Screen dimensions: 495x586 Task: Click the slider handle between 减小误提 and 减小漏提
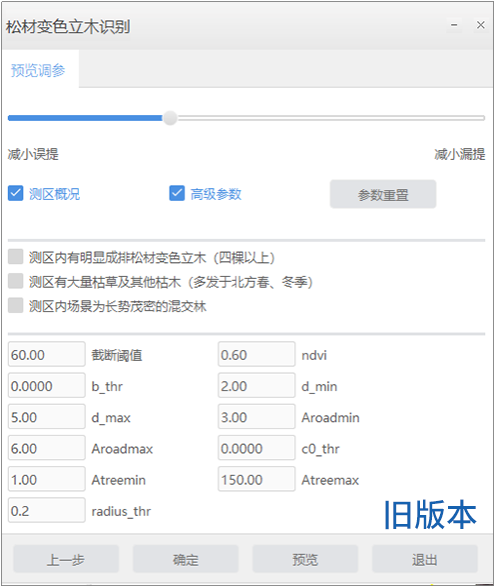pyautogui.click(x=170, y=118)
